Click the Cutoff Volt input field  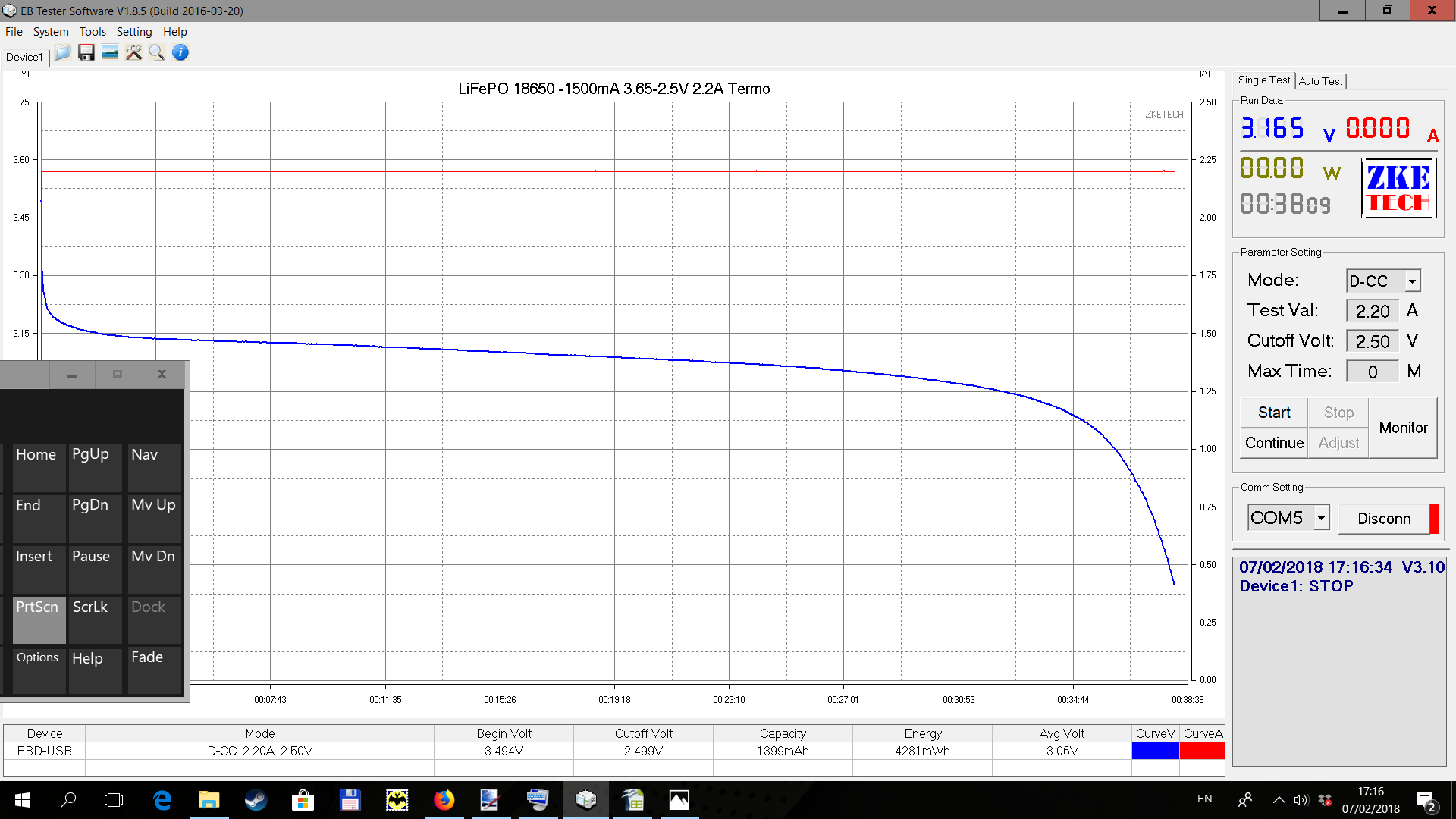click(x=1372, y=341)
